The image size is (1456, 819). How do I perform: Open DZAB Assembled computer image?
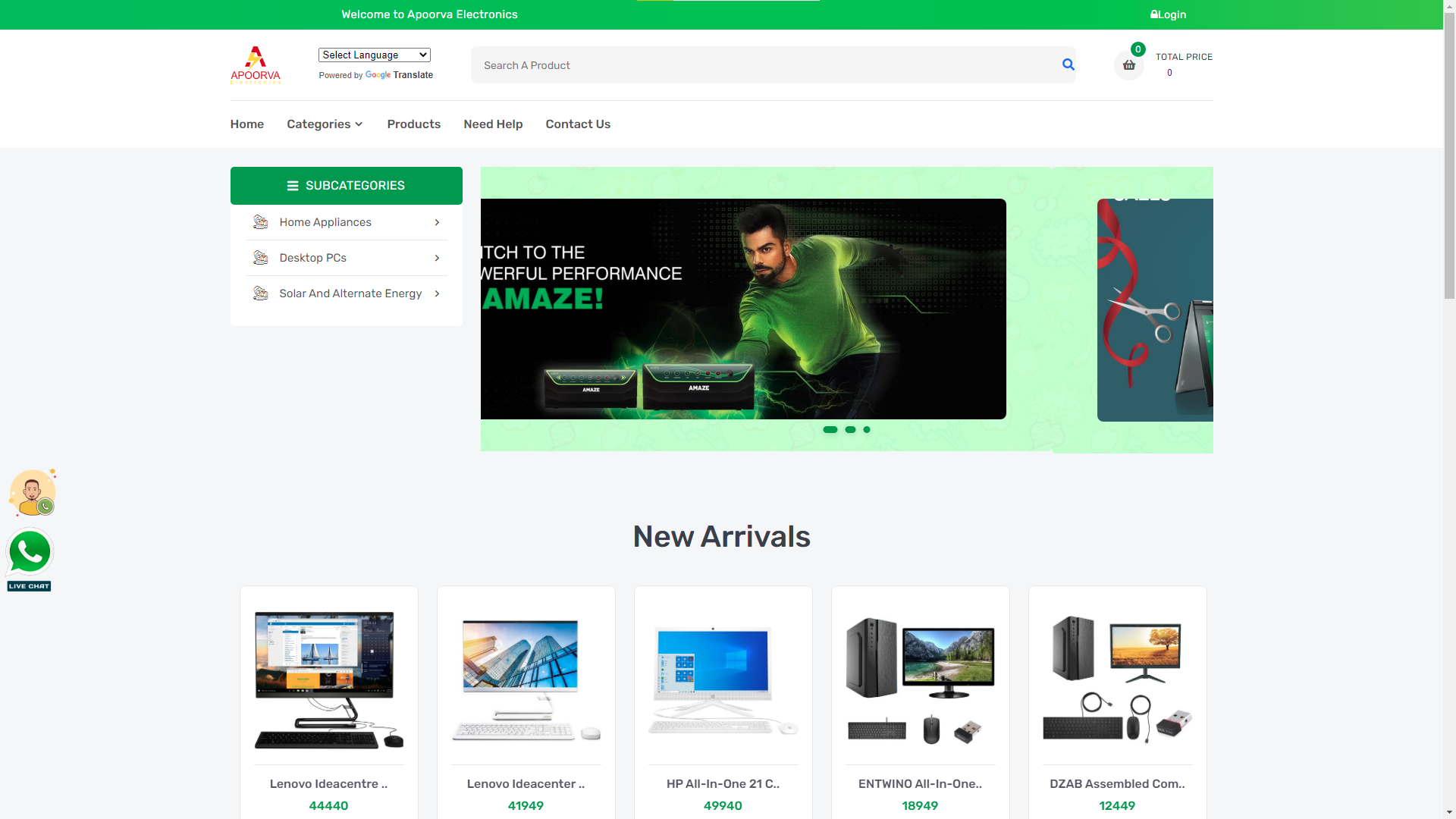pyautogui.click(x=1118, y=680)
